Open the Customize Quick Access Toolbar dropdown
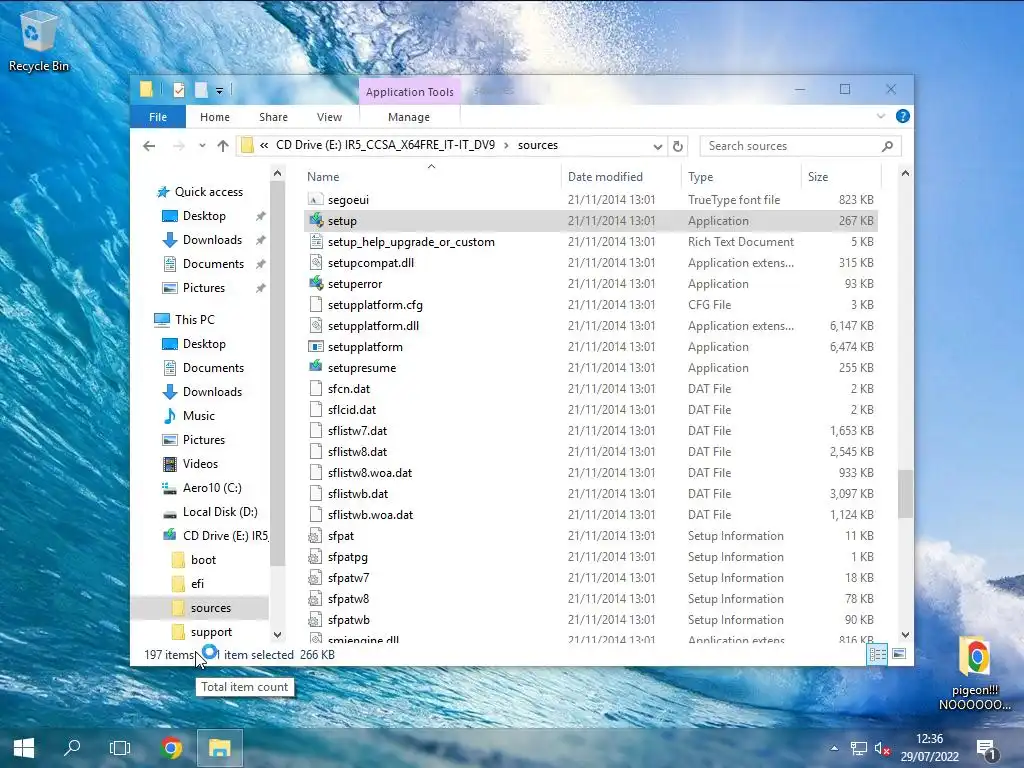This screenshot has height=768, width=1024. point(219,91)
